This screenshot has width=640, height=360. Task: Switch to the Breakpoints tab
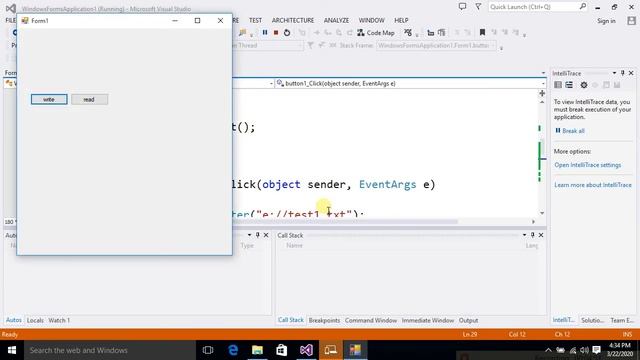(x=324, y=320)
